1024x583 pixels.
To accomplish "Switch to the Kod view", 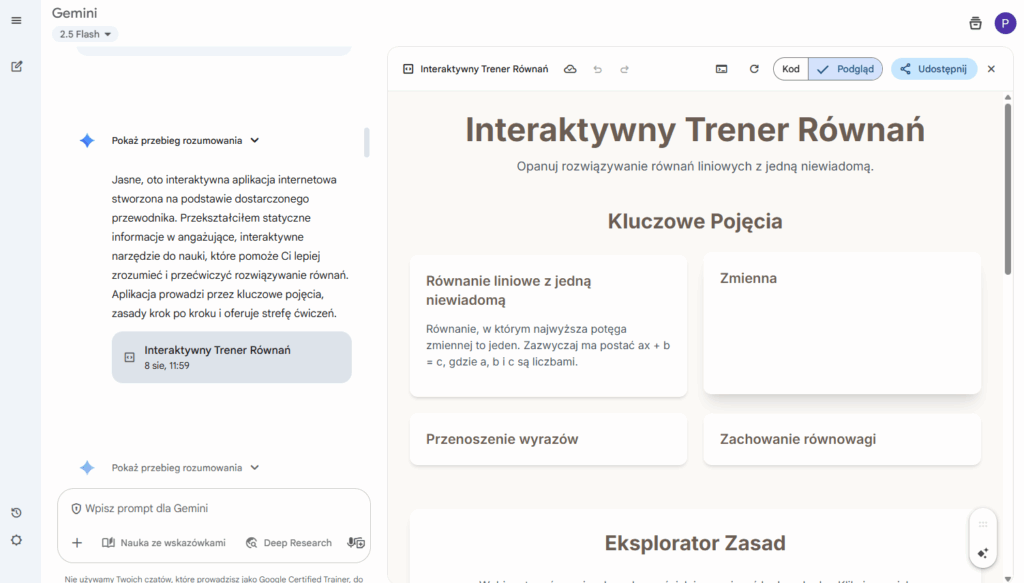I will pyautogui.click(x=790, y=69).
